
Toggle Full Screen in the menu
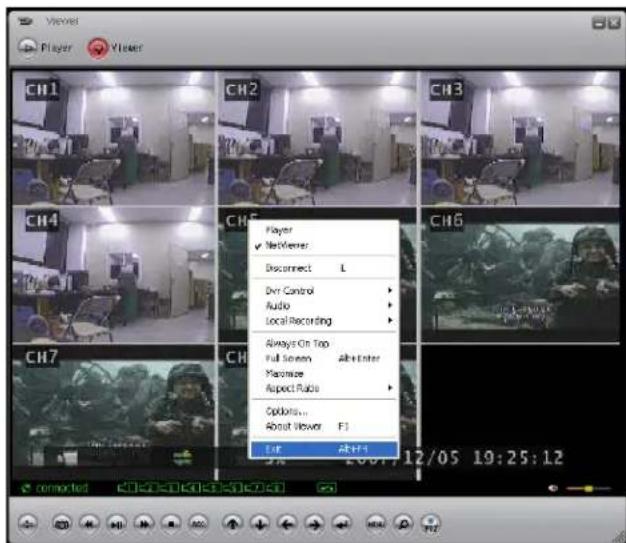click(x=323, y=359)
